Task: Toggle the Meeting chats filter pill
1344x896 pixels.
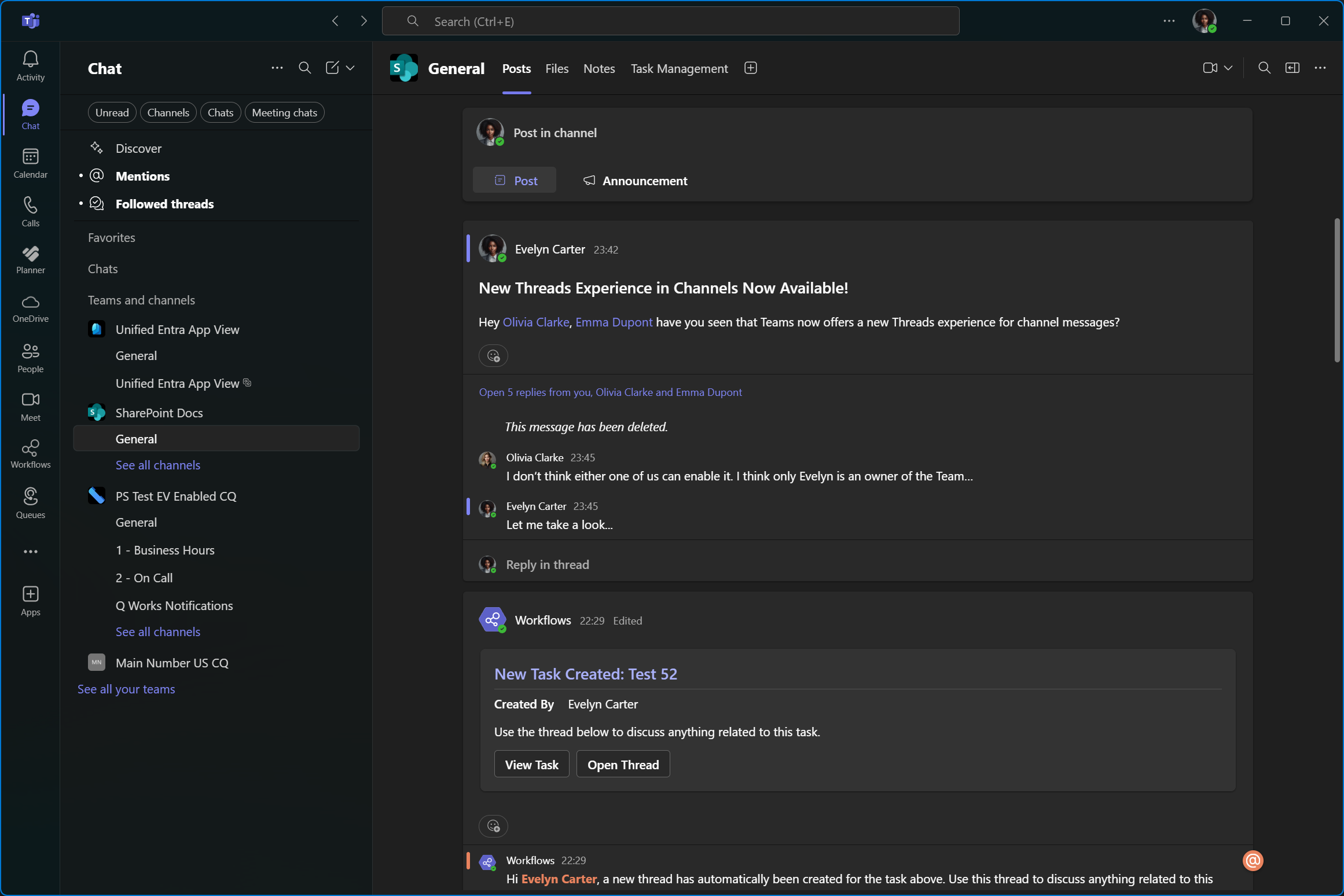Action: coord(284,112)
